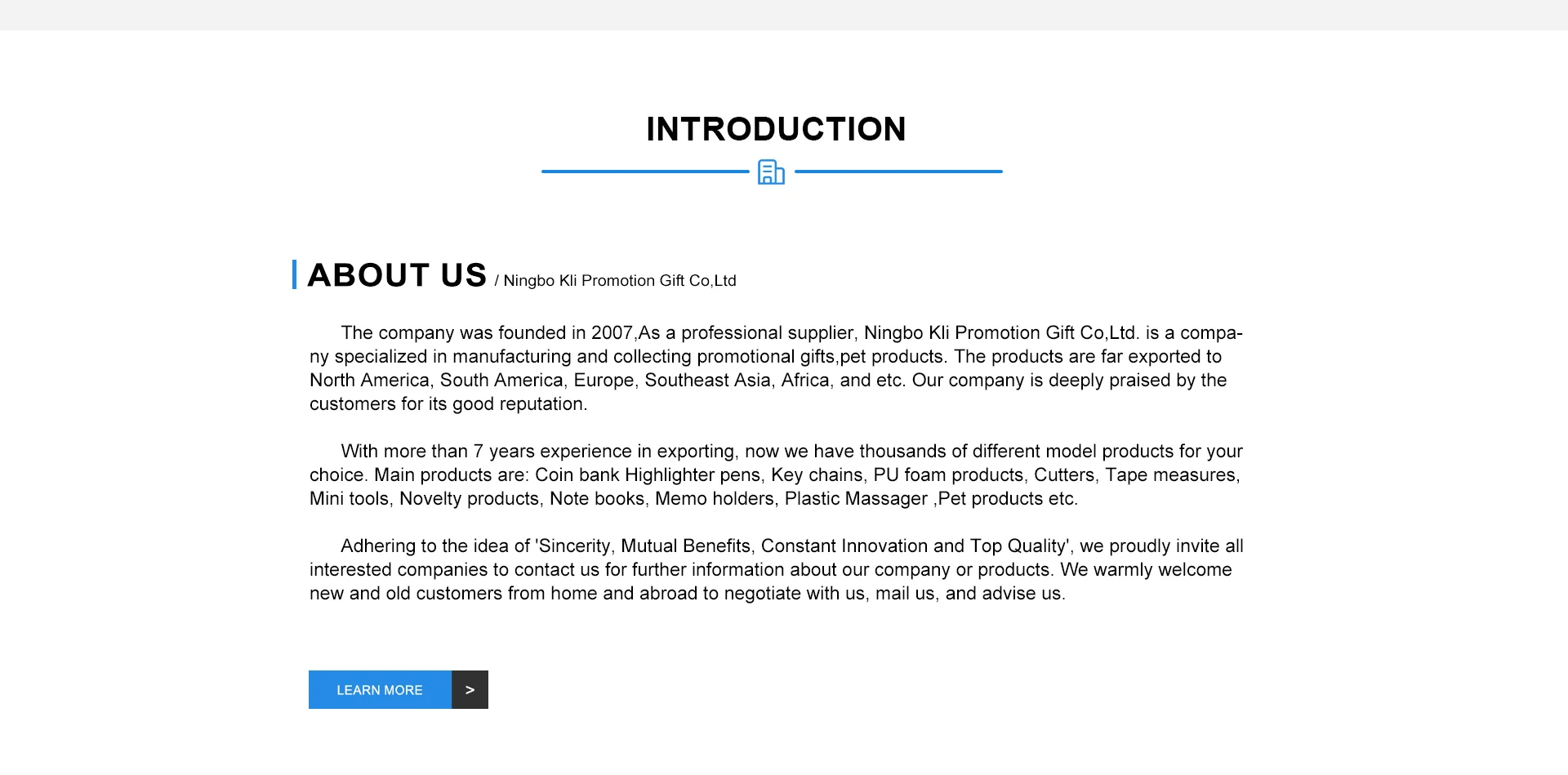The width and height of the screenshot is (1568, 775).
Task: Click the ABOUT US heading
Action: 397,275
